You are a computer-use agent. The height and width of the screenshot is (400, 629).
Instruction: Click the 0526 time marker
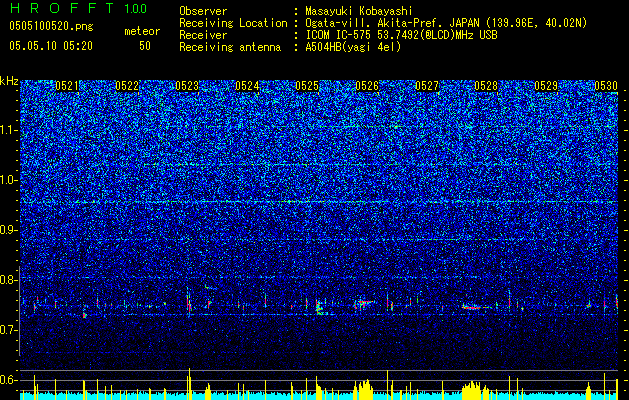coord(367,86)
